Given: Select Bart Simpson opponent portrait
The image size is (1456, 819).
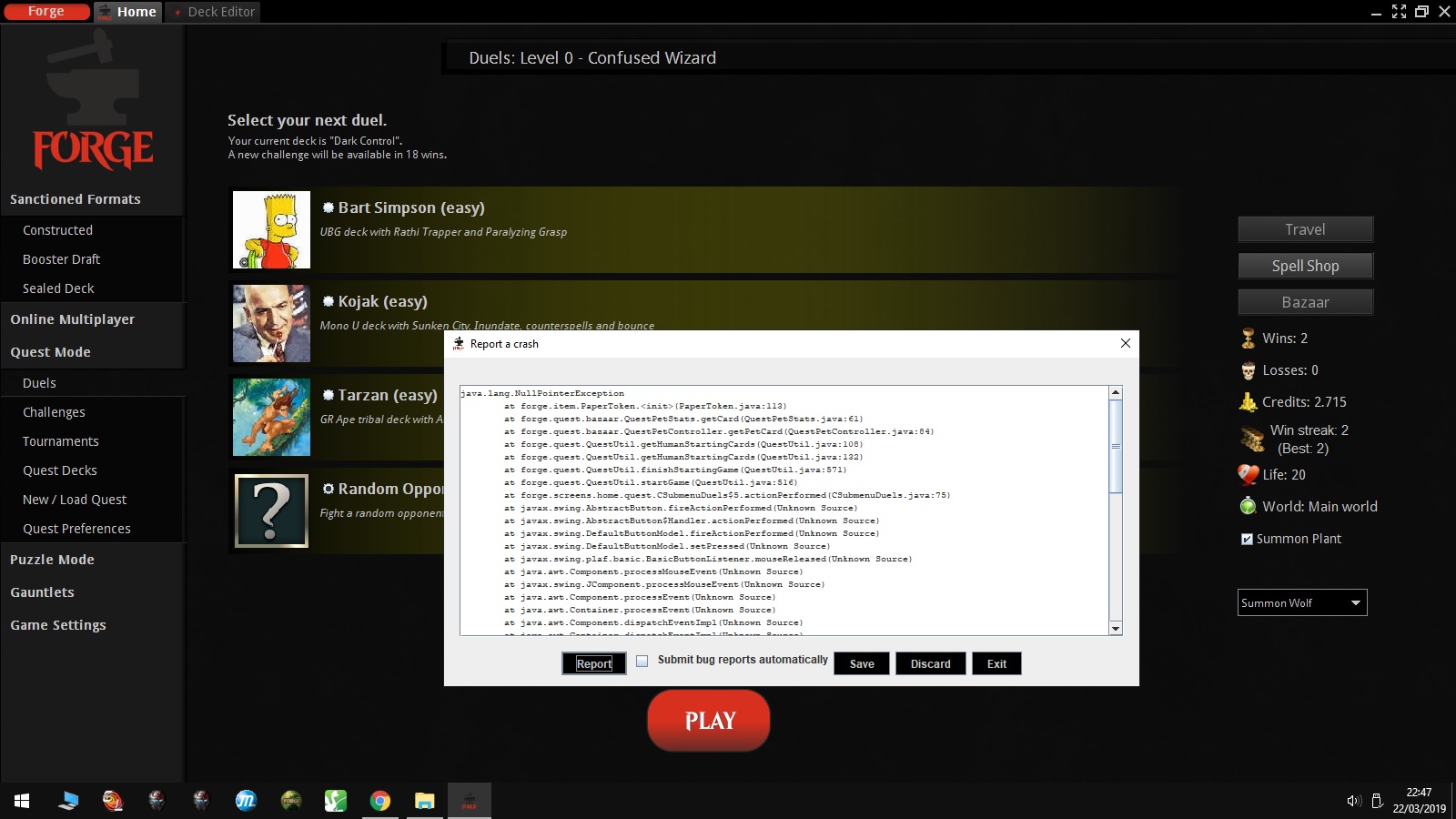Looking at the screenshot, I should click(x=271, y=229).
